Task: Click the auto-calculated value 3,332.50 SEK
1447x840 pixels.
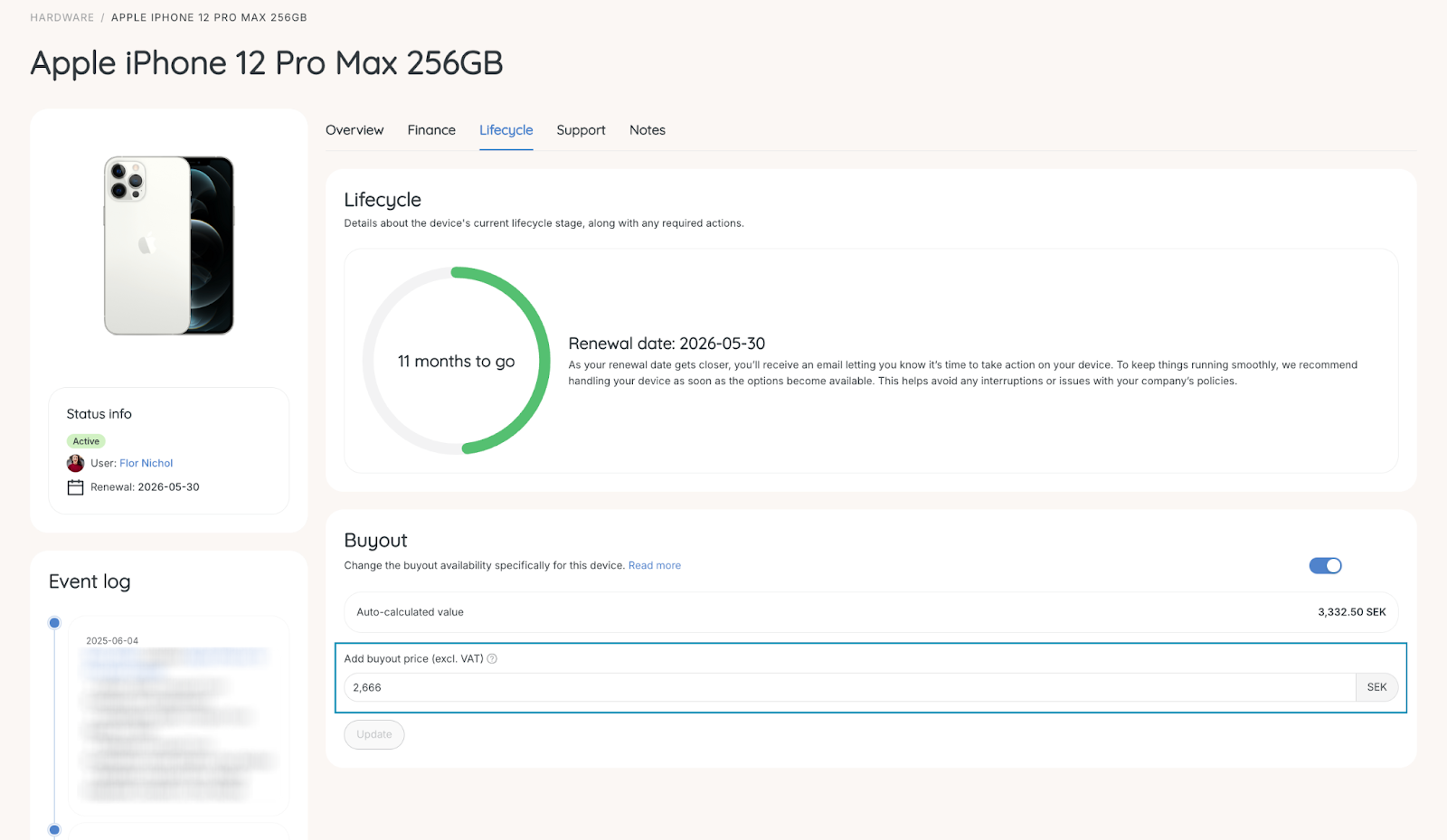Action: pyautogui.click(x=1352, y=613)
